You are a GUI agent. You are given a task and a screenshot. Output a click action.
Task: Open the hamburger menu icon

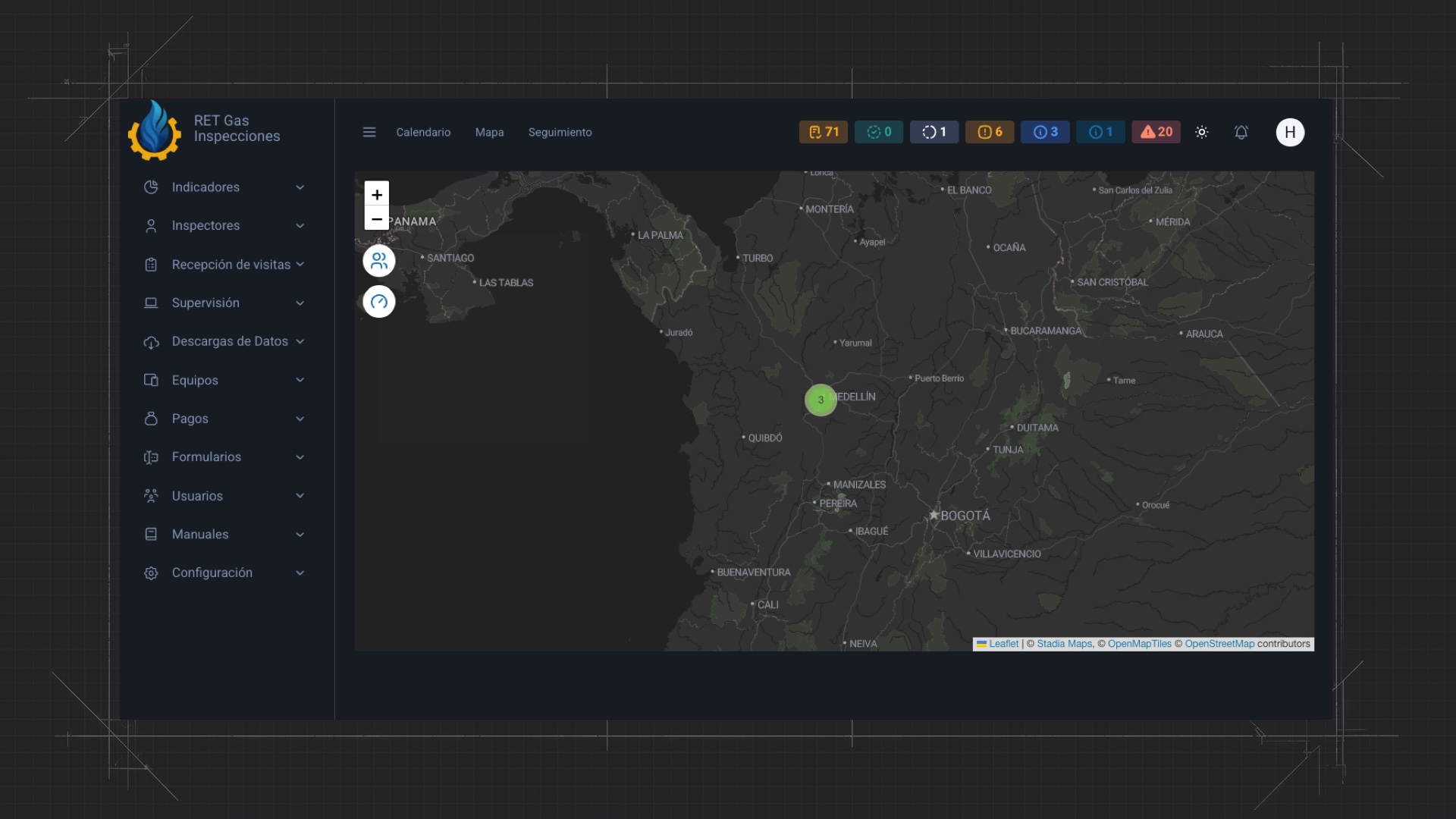coord(369,132)
